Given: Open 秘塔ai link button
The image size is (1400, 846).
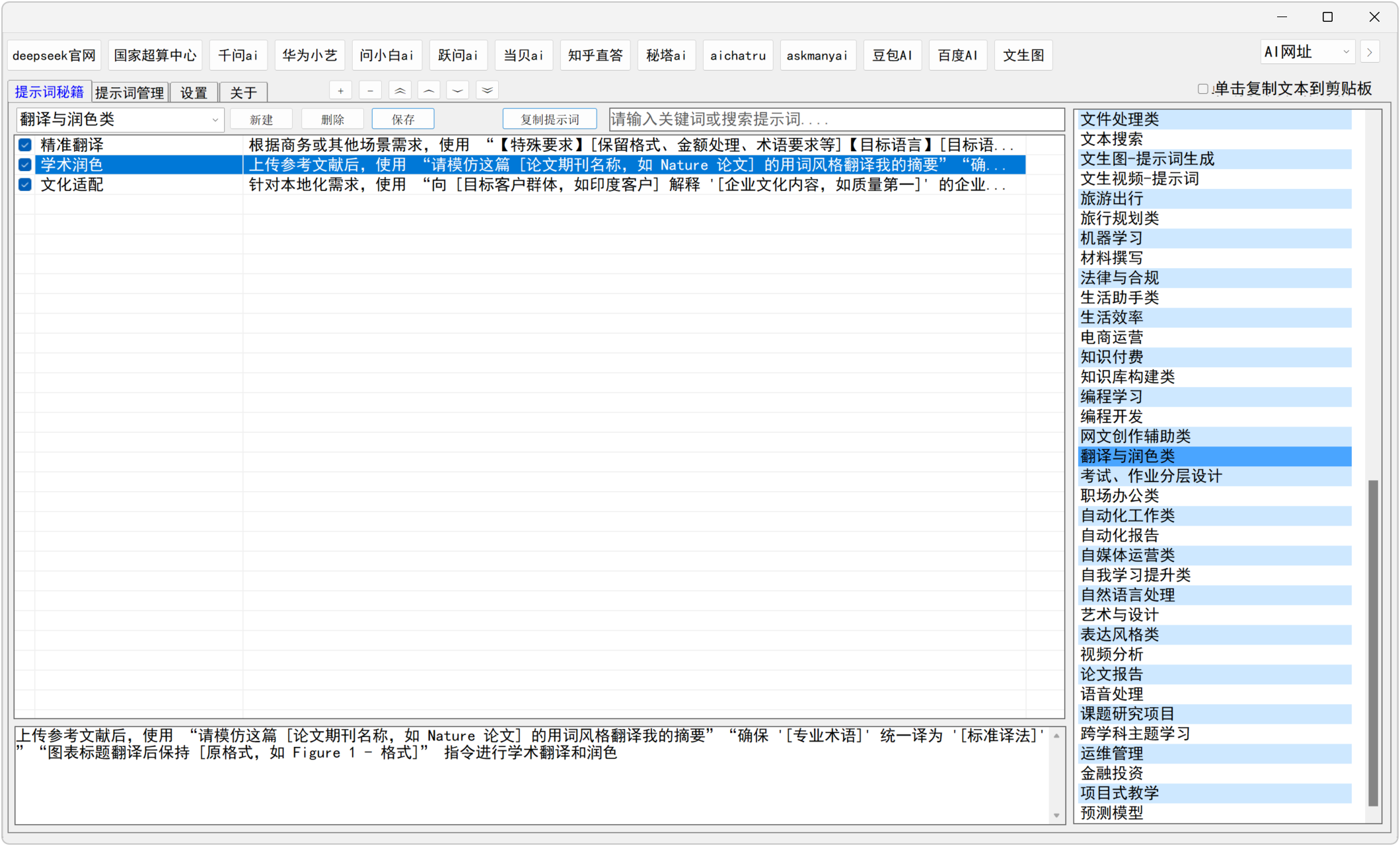Looking at the screenshot, I should pyautogui.click(x=666, y=55).
